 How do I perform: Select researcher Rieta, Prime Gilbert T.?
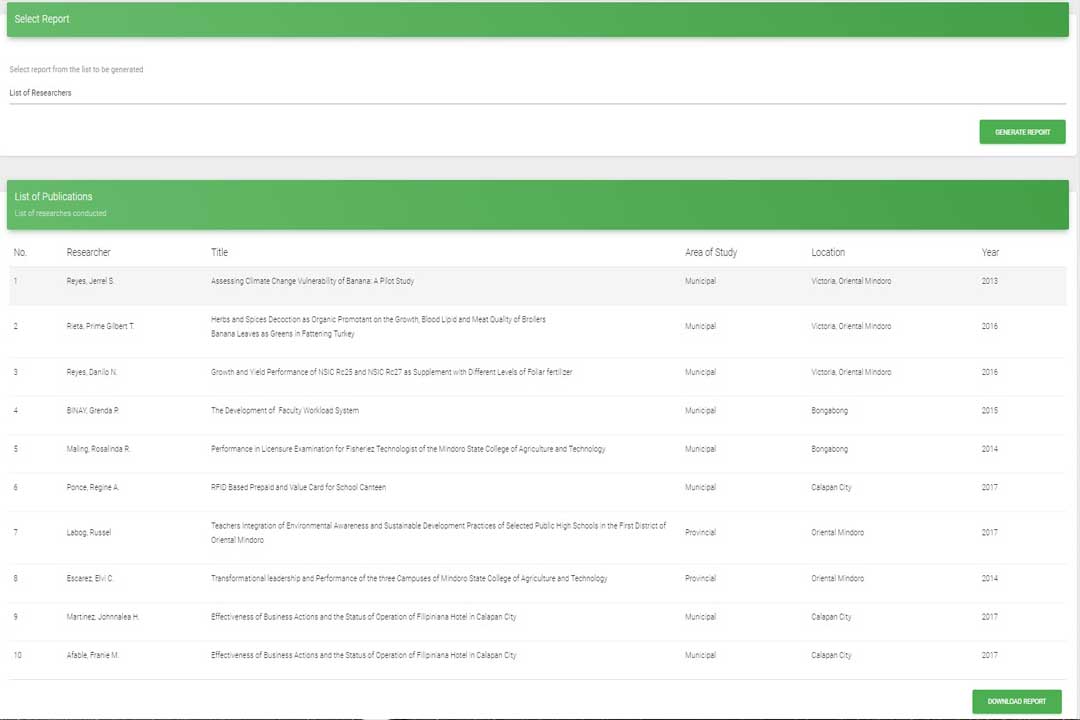(x=100, y=327)
